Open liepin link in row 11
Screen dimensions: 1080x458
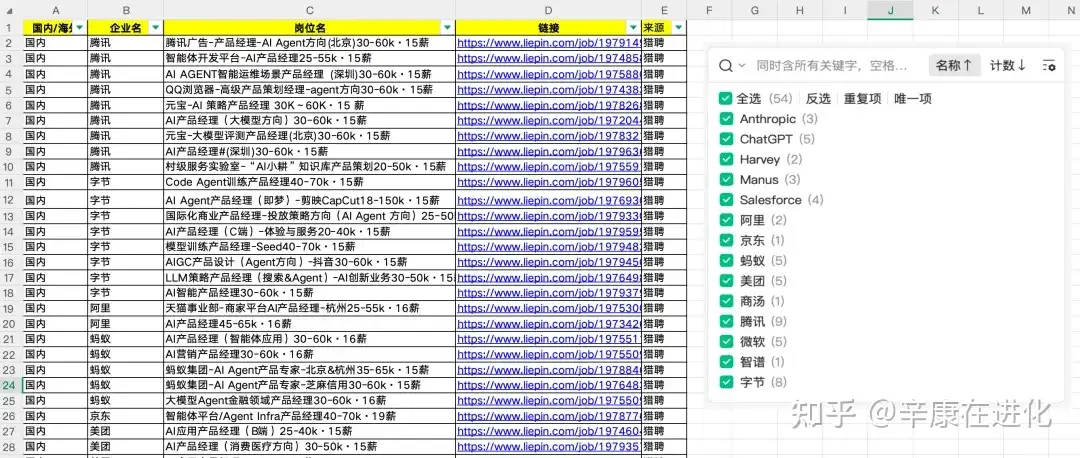coord(549,183)
